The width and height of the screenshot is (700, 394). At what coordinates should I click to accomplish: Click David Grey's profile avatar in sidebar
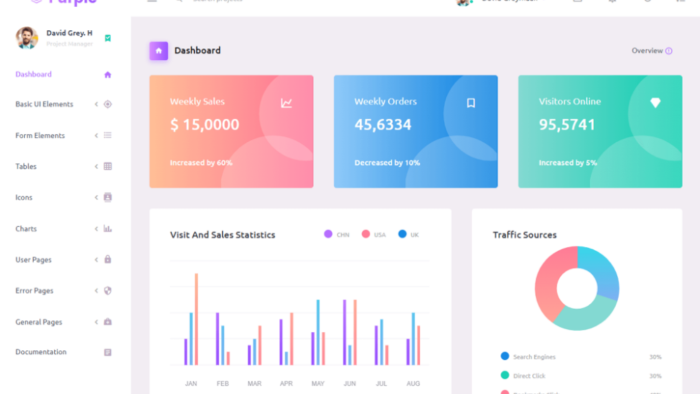click(x=27, y=37)
